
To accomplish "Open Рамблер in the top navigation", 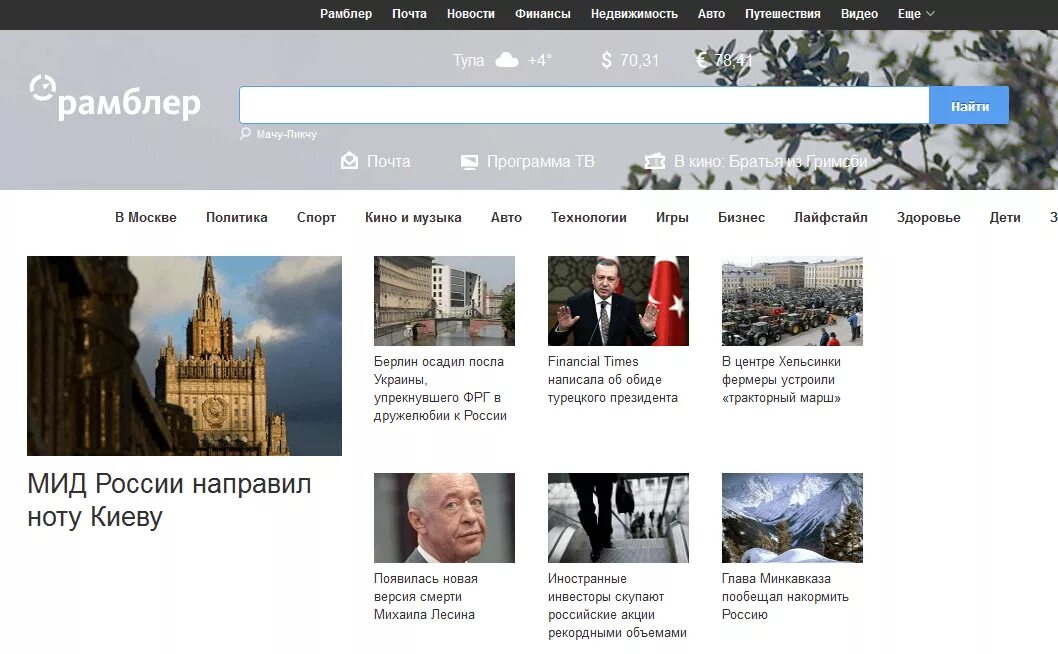I will 345,13.
